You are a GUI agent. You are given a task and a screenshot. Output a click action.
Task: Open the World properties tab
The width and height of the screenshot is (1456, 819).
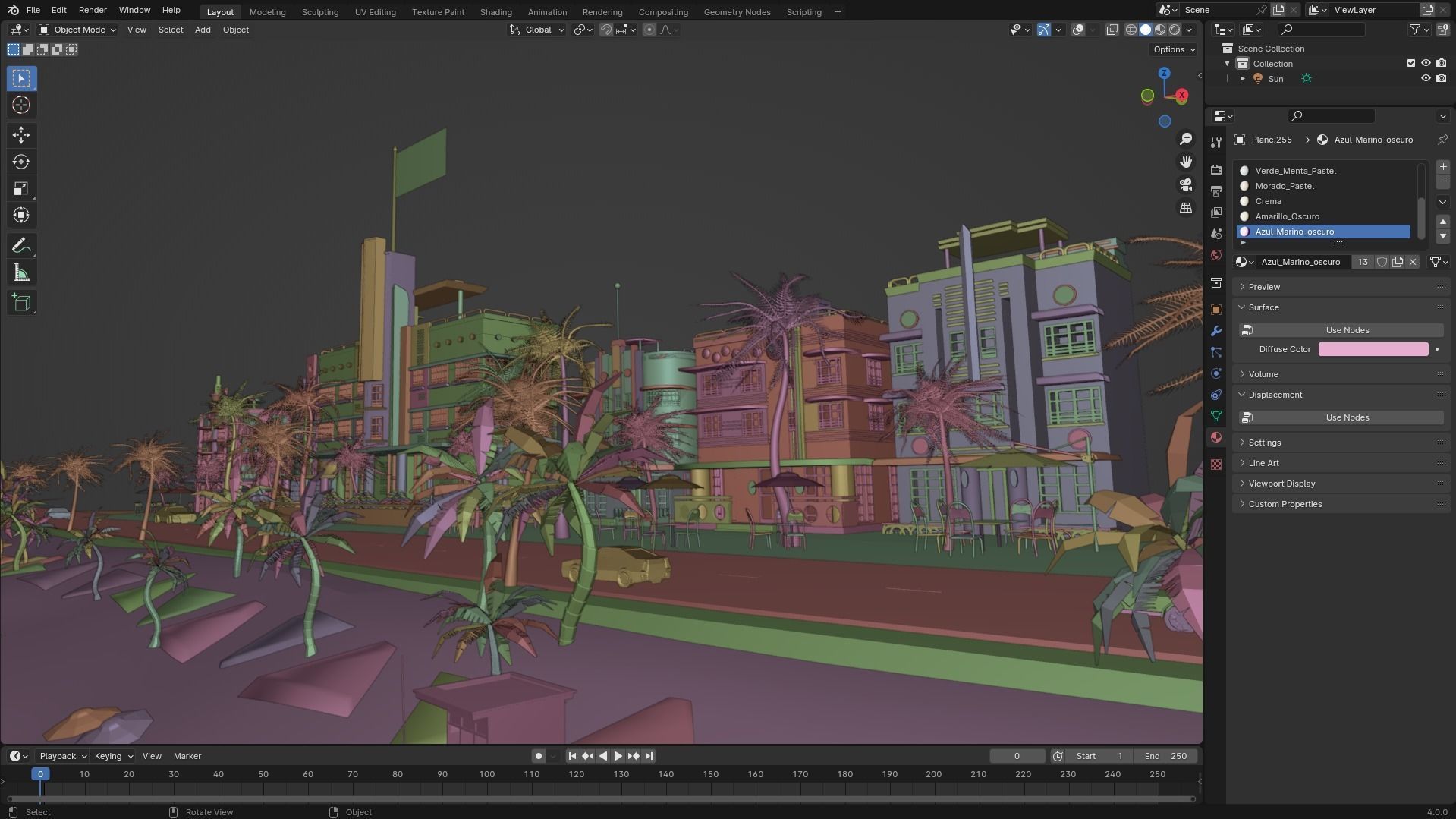[x=1216, y=254]
